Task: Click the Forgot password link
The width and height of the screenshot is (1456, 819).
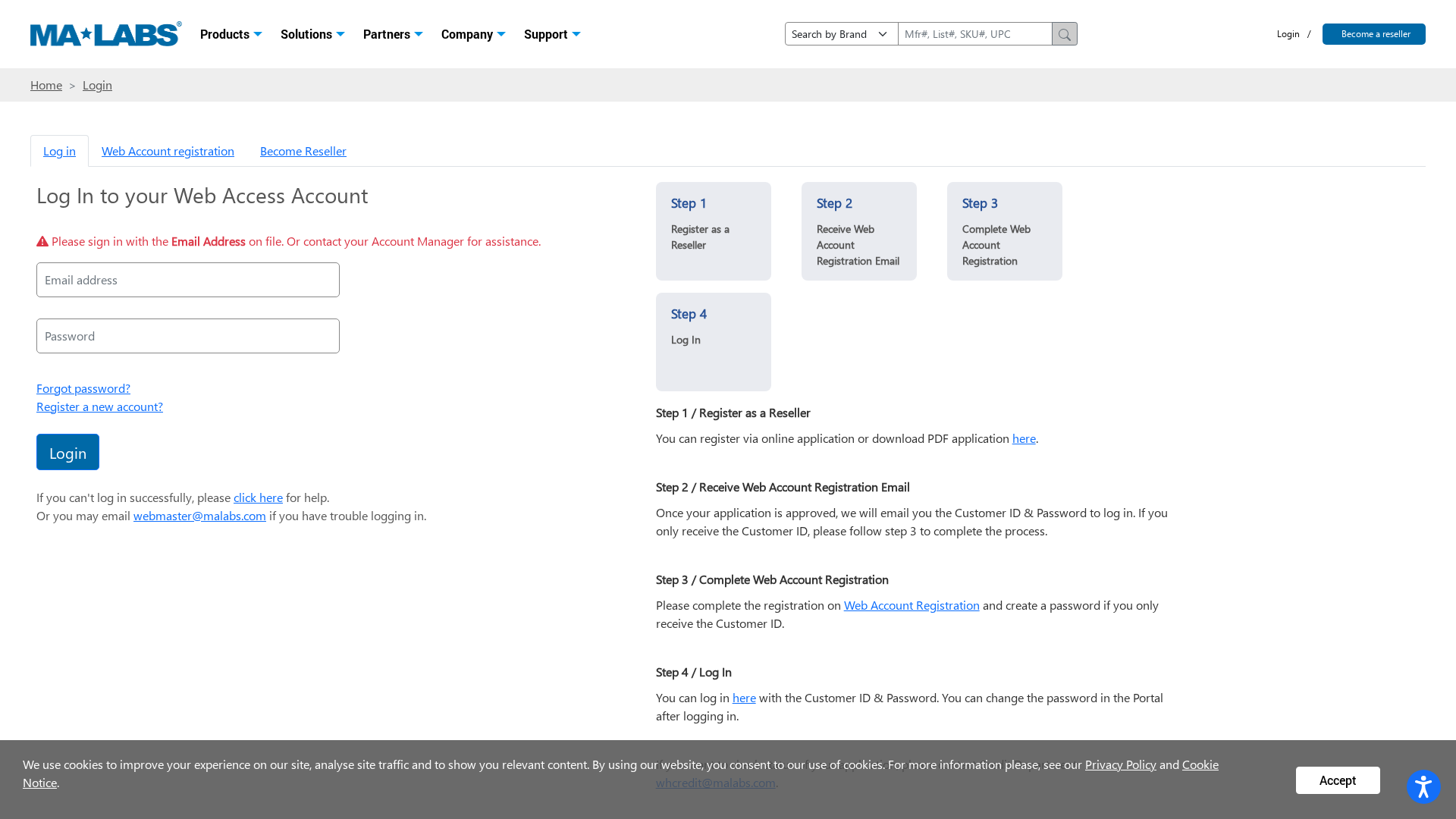Action: point(83,388)
